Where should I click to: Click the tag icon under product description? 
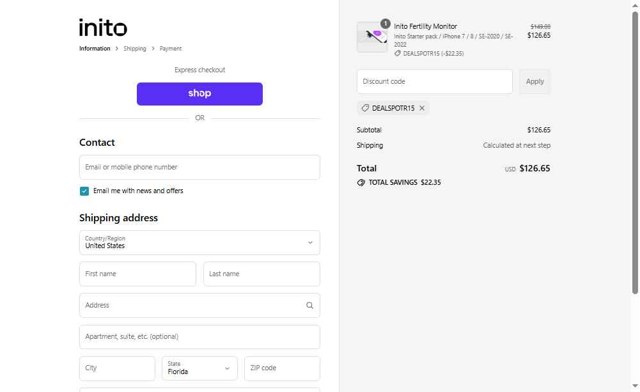pyautogui.click(x=398, y=53)
